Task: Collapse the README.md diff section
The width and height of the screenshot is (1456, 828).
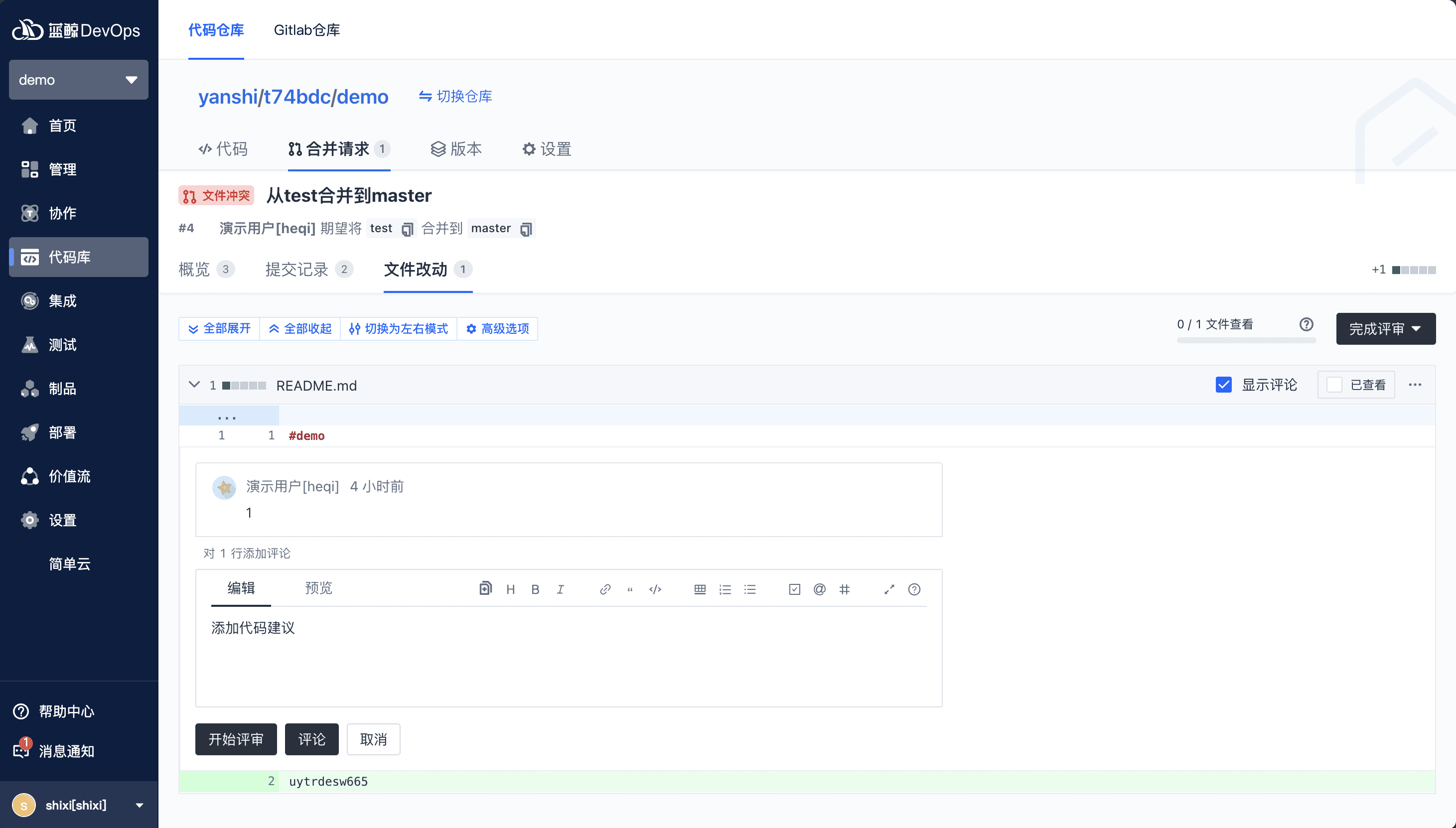Action: point(193,385)
